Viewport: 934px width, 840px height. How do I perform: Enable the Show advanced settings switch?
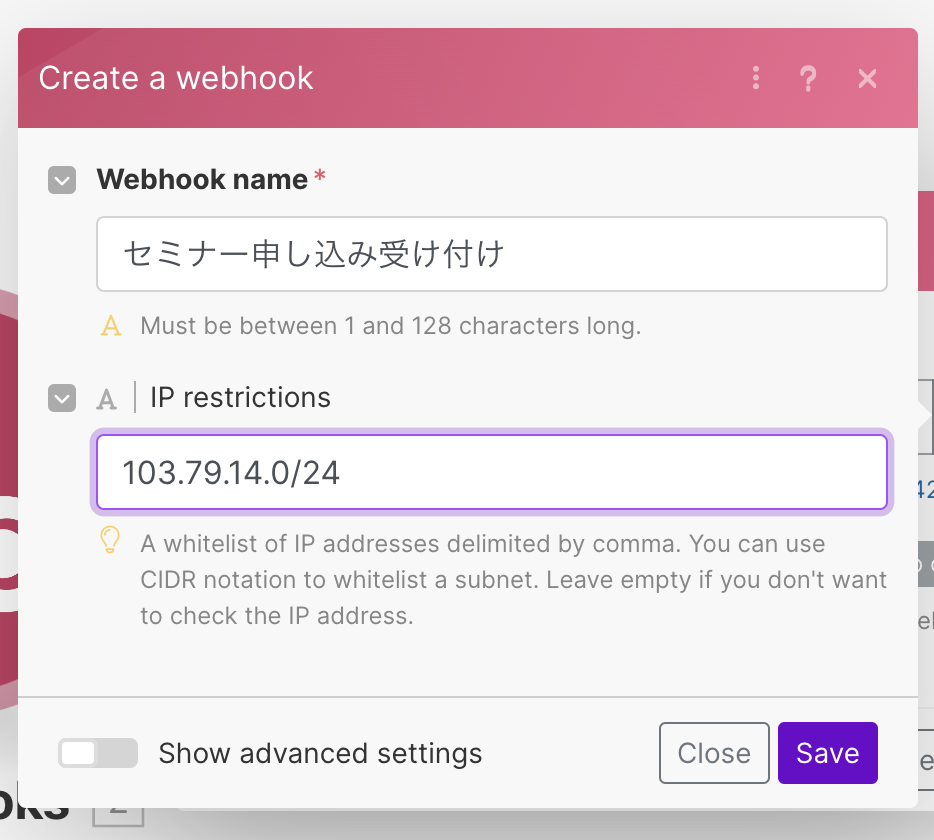(x=98, y=753)
